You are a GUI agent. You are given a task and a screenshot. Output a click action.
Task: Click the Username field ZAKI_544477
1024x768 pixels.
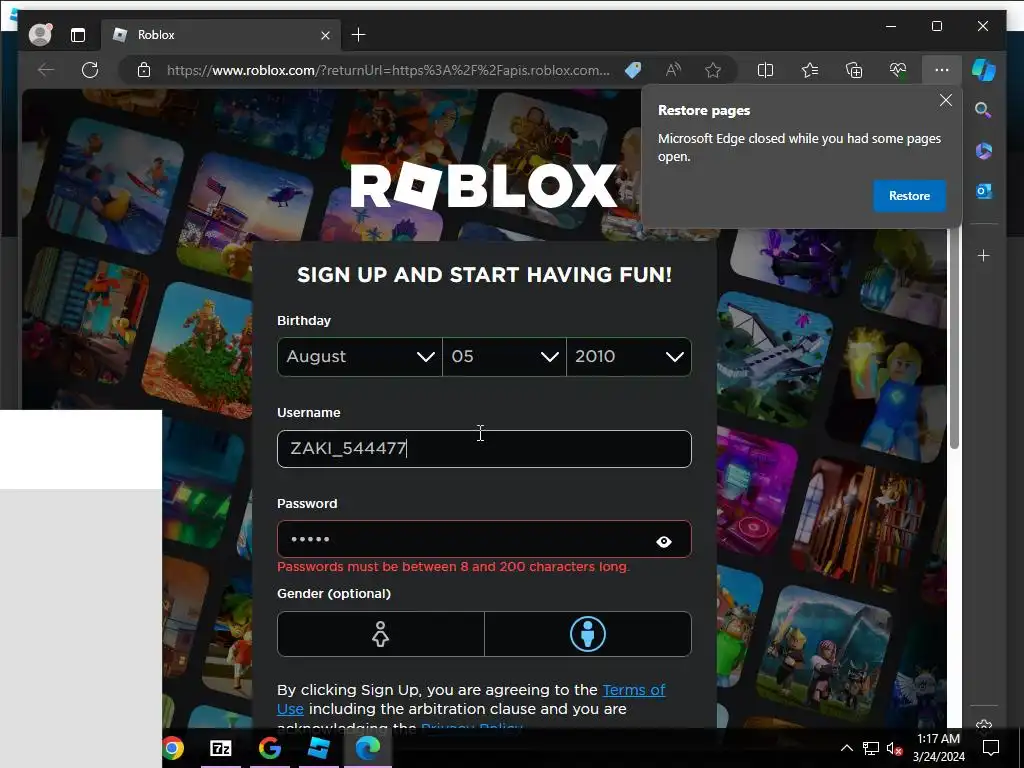[x=484, y=449]
